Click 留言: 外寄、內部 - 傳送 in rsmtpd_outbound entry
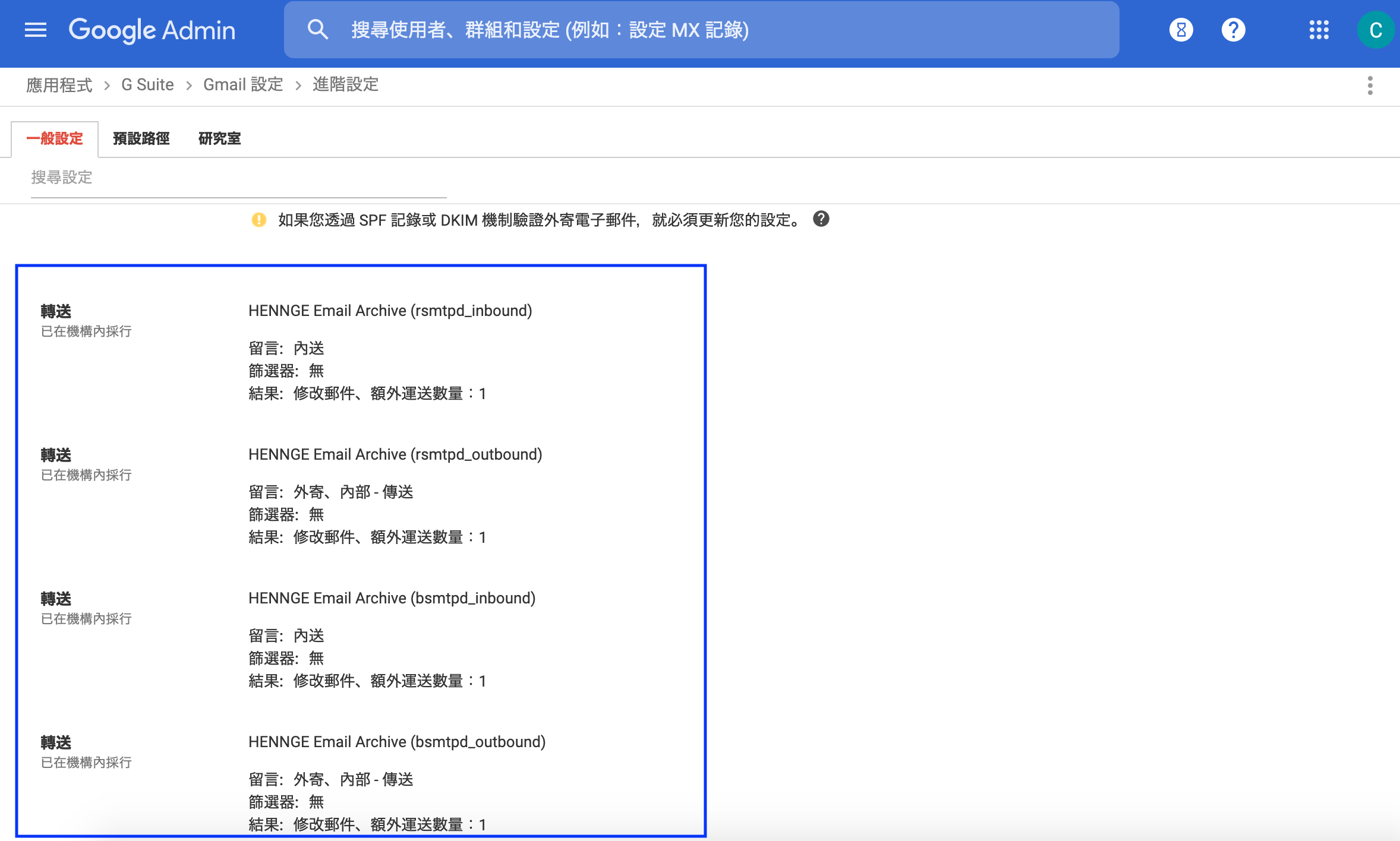Viewport: 1400px width, 841px height. (331, 492)
